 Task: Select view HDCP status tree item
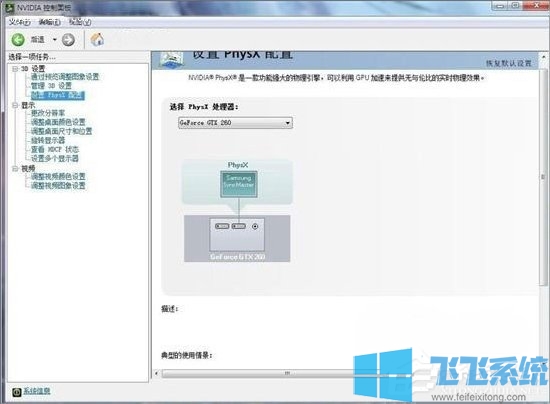(55, 149)
